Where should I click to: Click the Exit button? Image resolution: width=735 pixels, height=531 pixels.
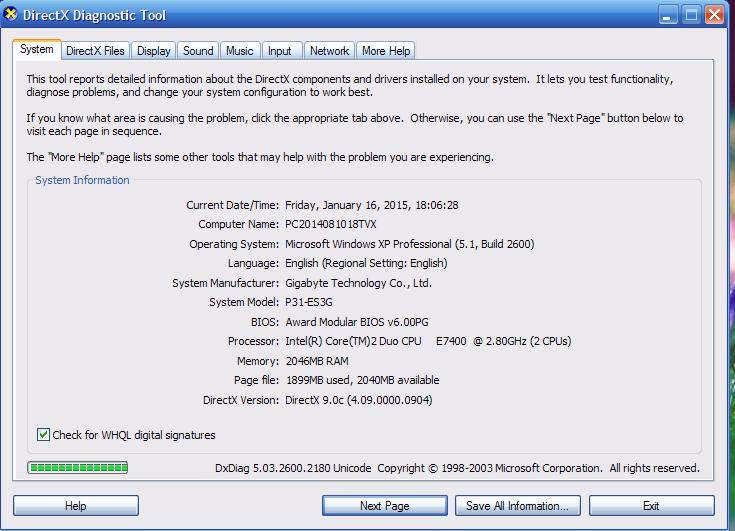click(652, 506)
